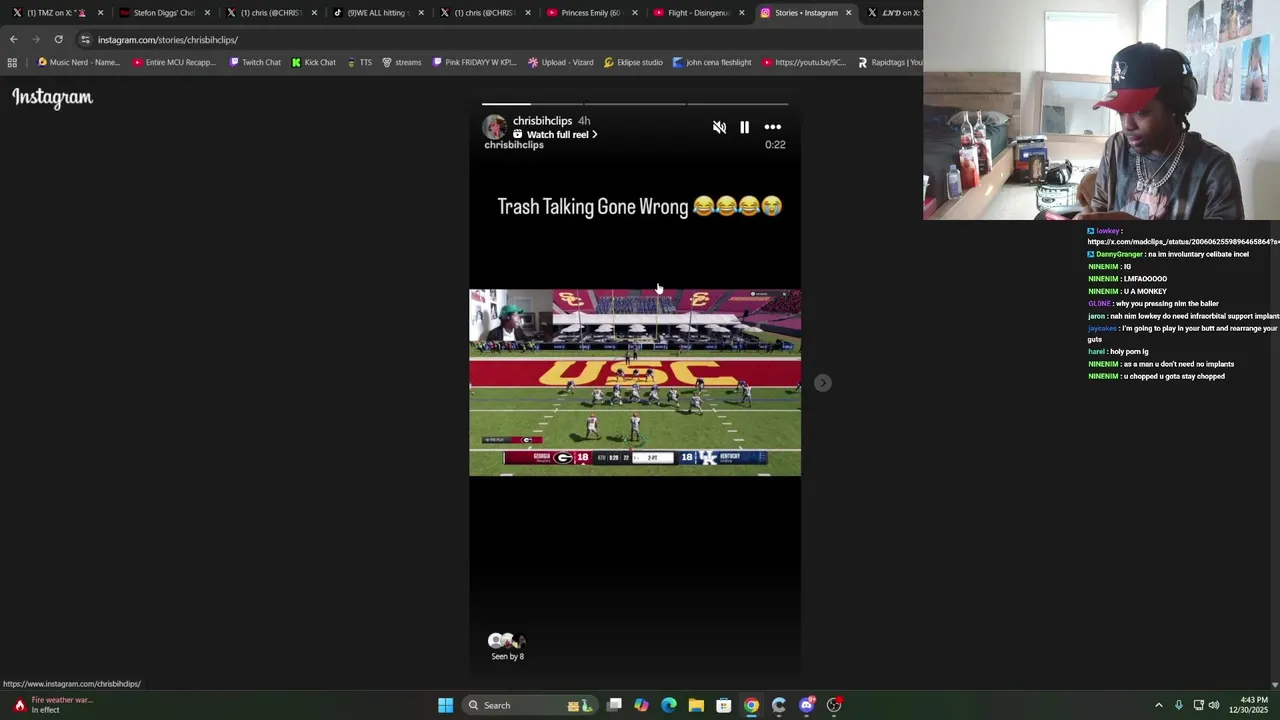Switch to Stefon Diggs tab
The image size is (1280, 720).
pyautogui.click(x=160, y=13)
